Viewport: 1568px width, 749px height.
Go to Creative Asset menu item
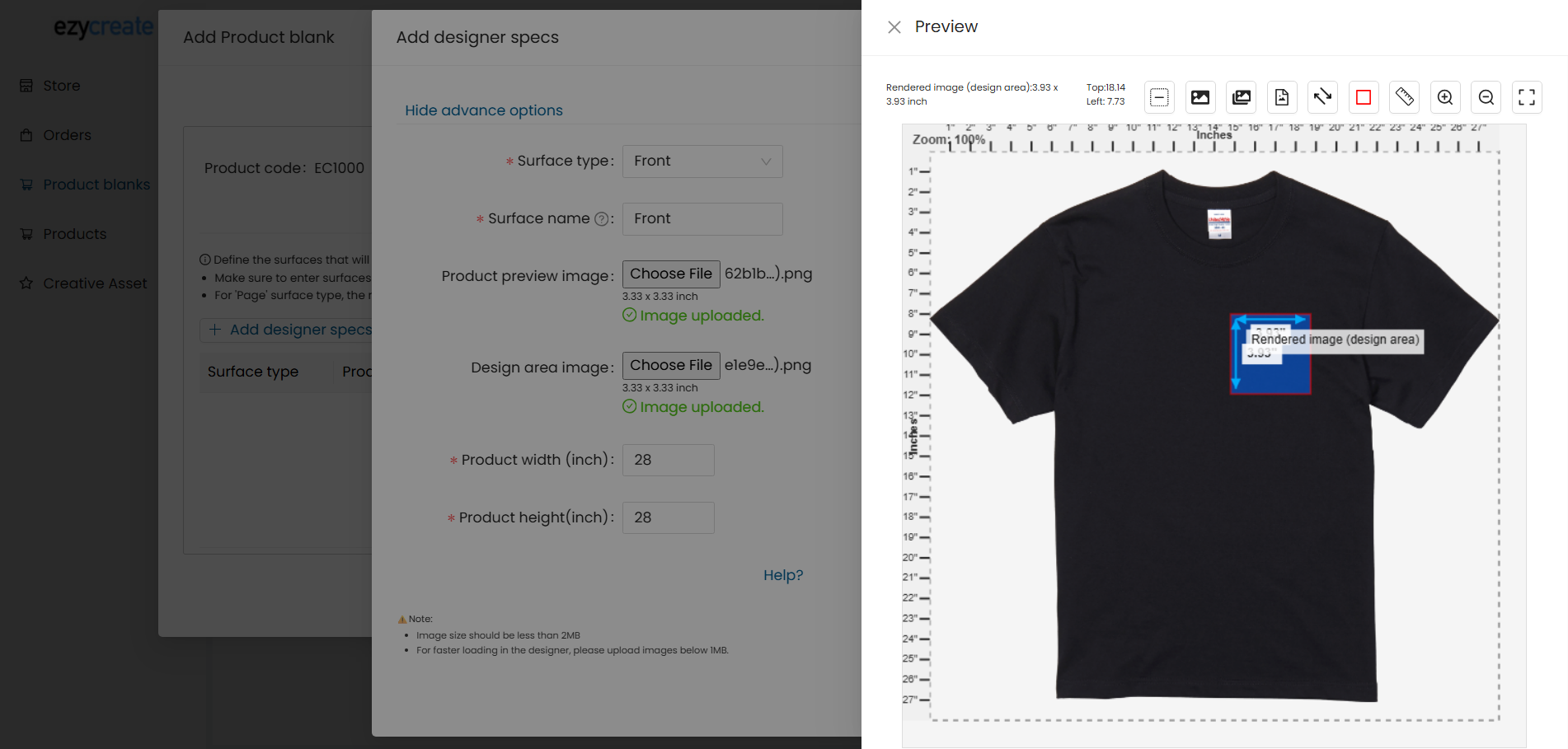tap(94, 283)
